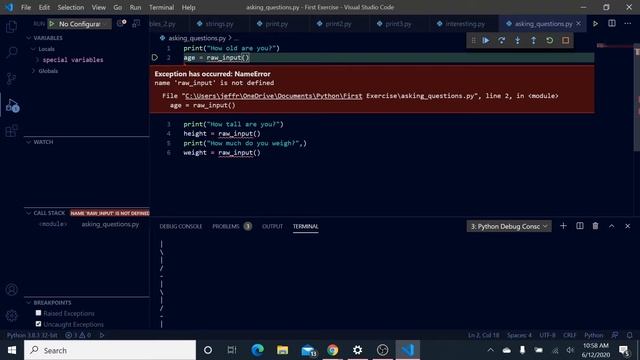Viewport: 640px width, 360px height.
Task: Click Step Out in debug toolbar
Action: (x=533, y=40)
